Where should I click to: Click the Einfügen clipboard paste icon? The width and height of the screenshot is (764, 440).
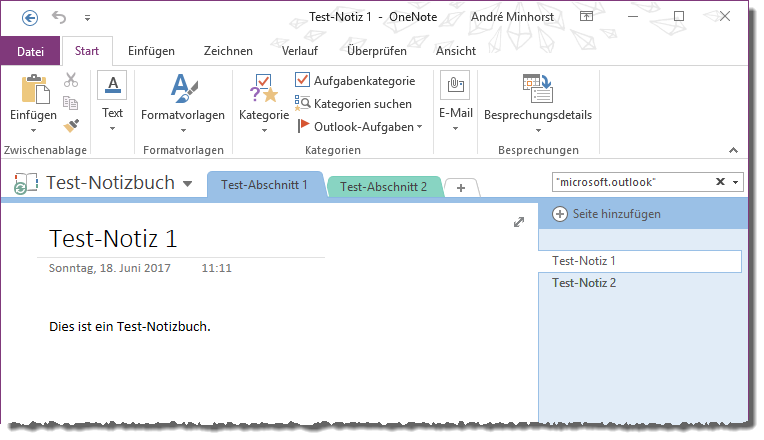pyautogui.click(x=35, y=89)
